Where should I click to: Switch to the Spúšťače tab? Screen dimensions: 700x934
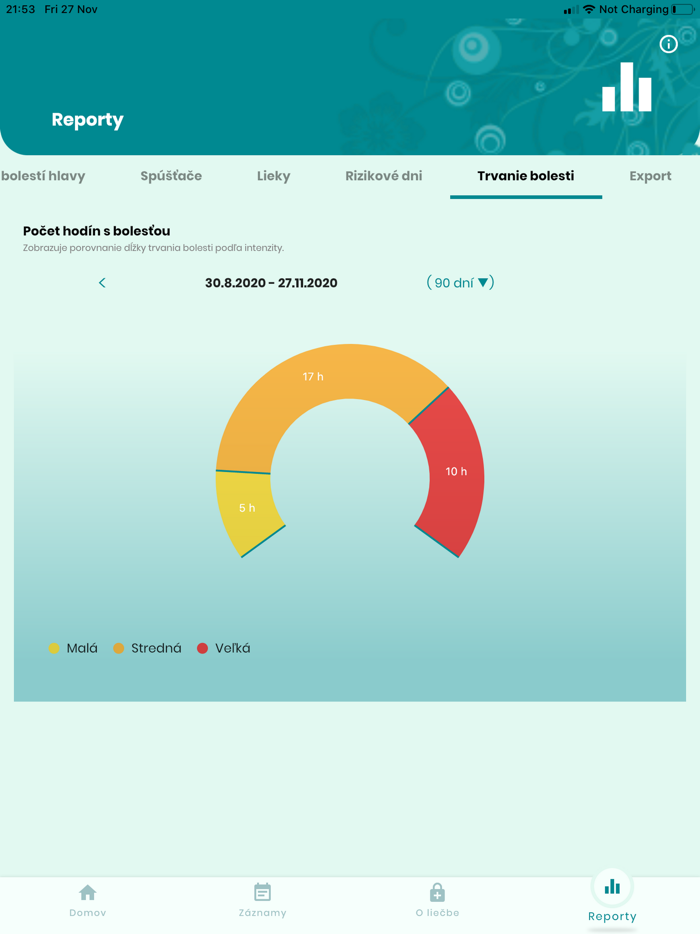point(171,176)
